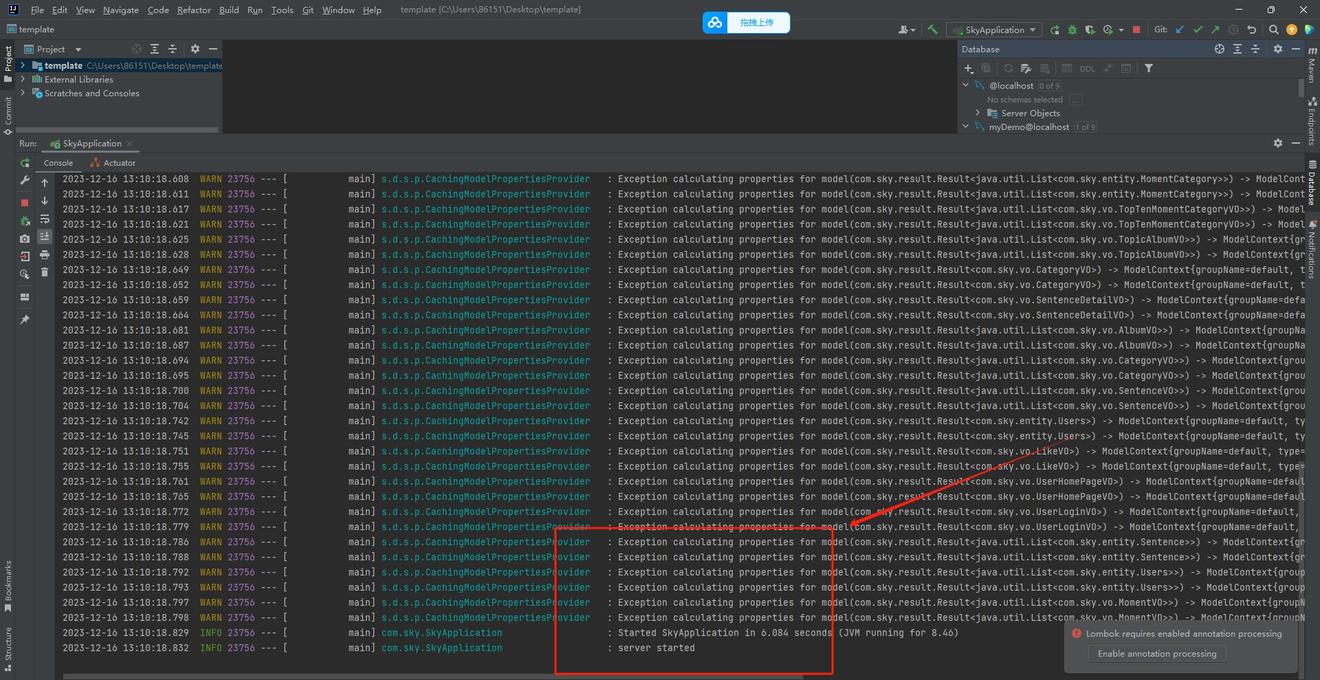Open the SkyApplication run configuration dropdown

pyautogui.click(x=994, y=30)
